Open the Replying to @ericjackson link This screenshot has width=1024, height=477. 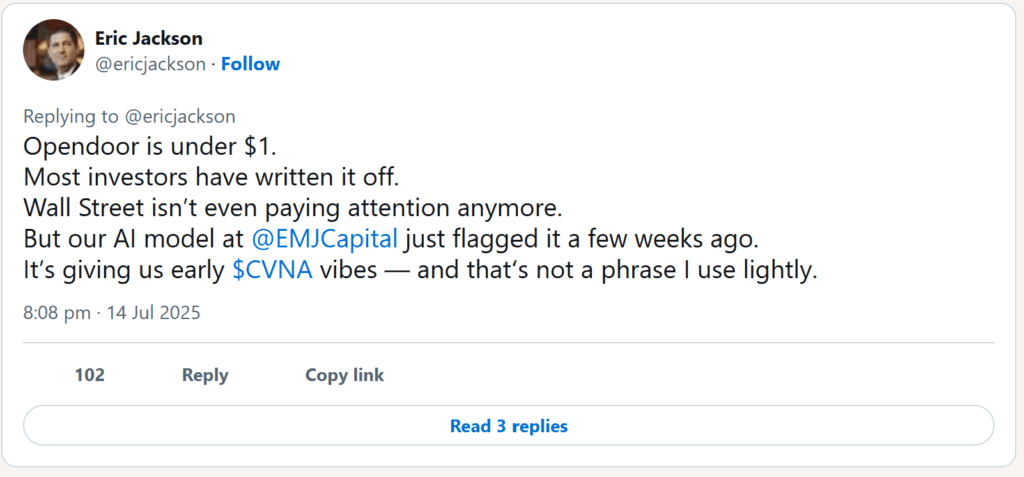click(x=129, y=116)
